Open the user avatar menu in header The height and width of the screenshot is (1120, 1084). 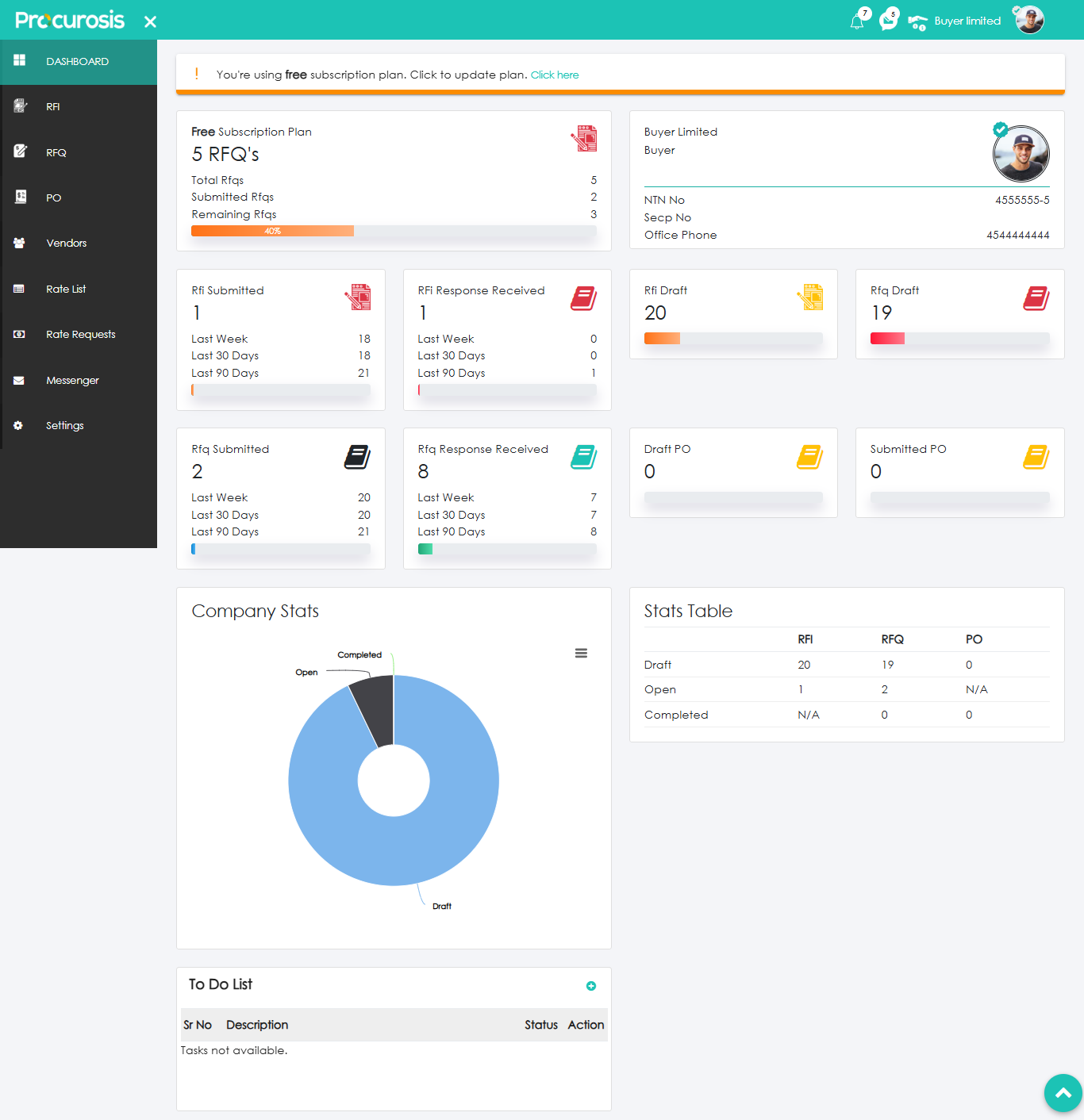point(1029,21)
